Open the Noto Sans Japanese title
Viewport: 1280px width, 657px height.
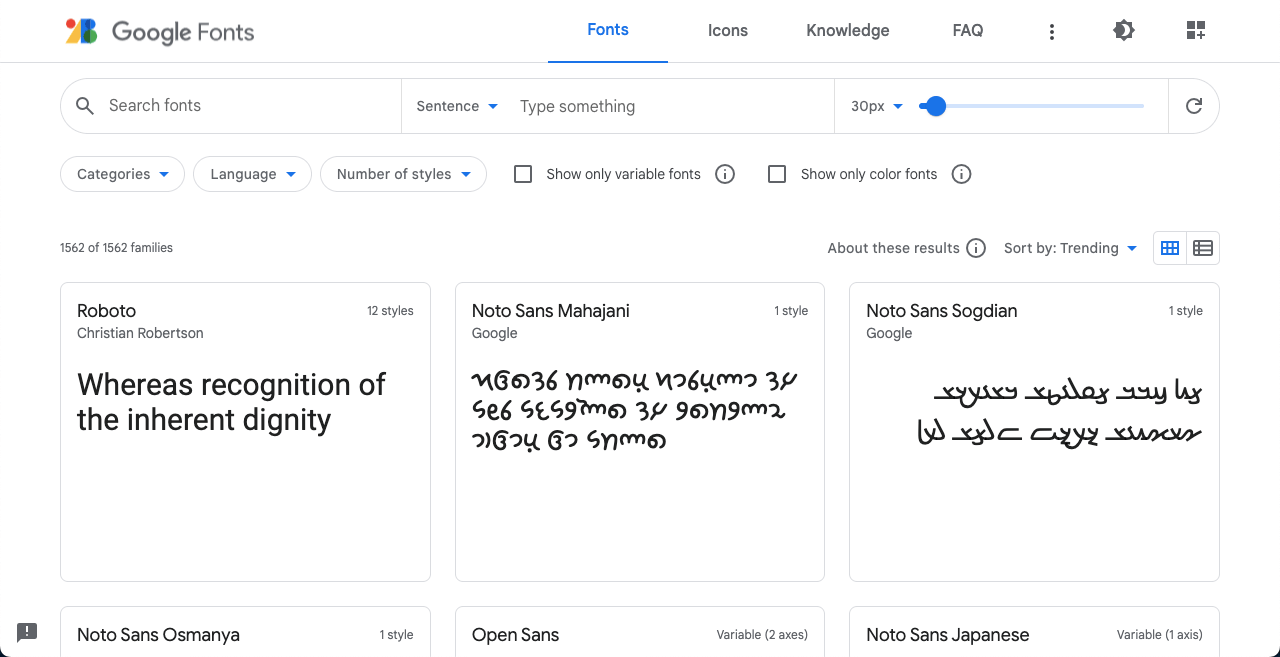[947, 635]
